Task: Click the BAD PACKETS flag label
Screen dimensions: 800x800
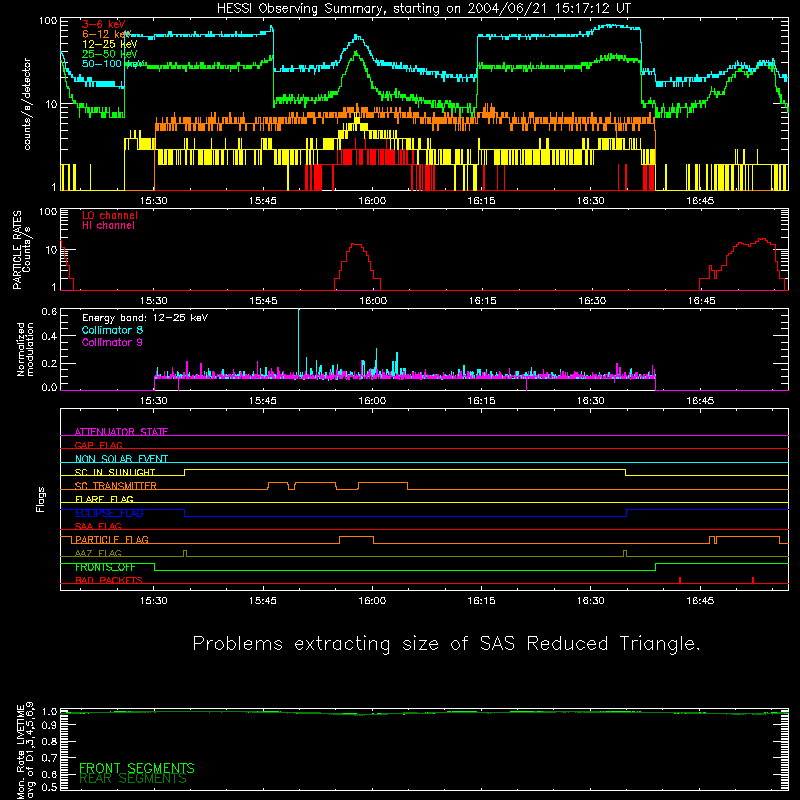Action: pyautogui.click(x=109, y=580)
